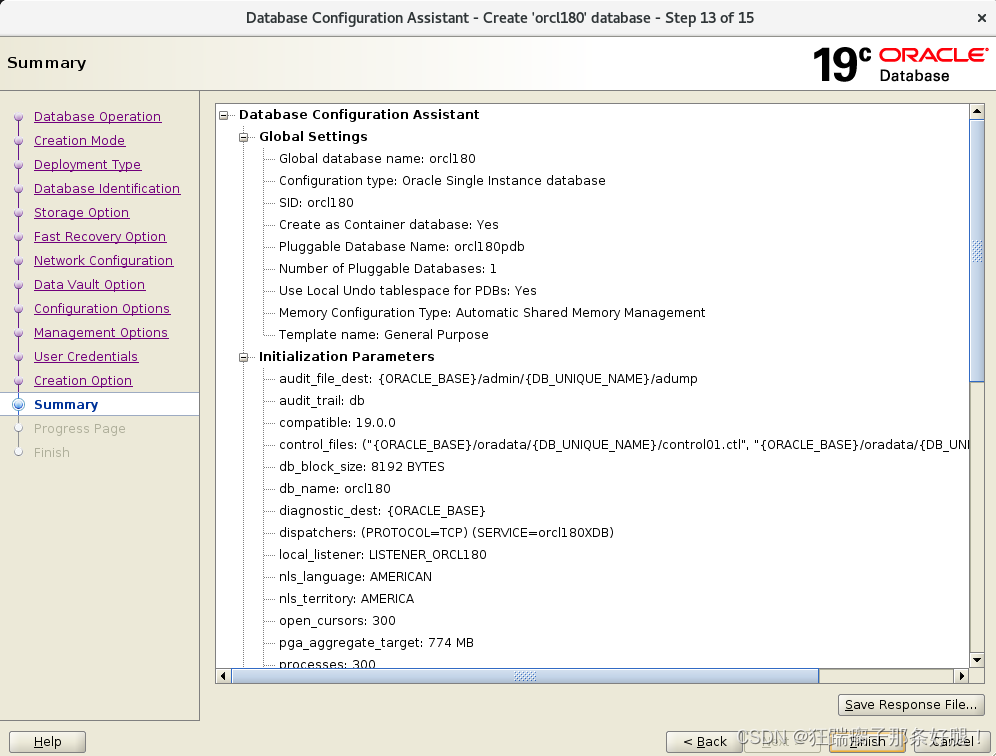
Task: Navigate to the Fast Recovery Option step
Action: (100, 236)
